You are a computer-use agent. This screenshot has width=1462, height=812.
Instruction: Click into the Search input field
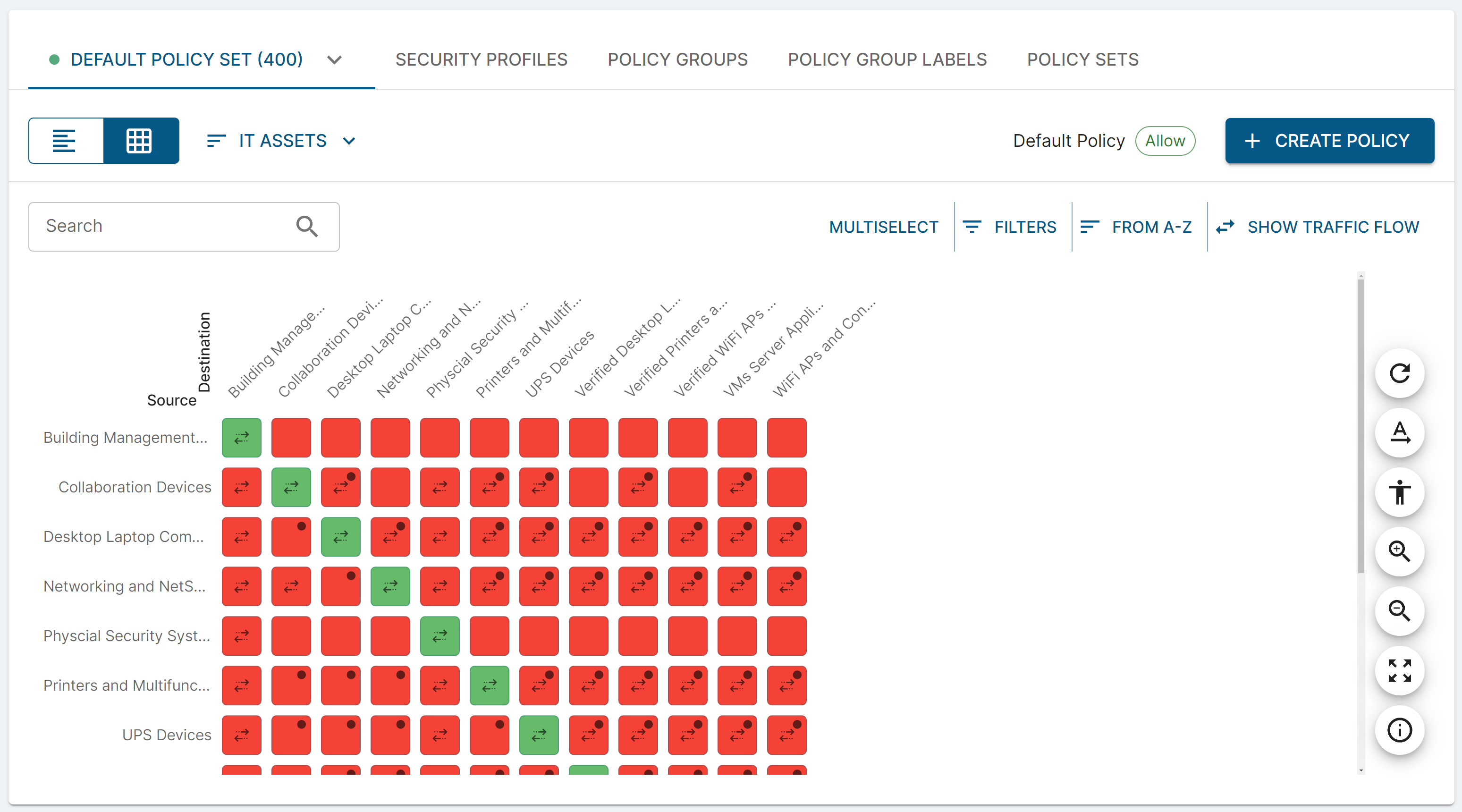pos(165,227)
